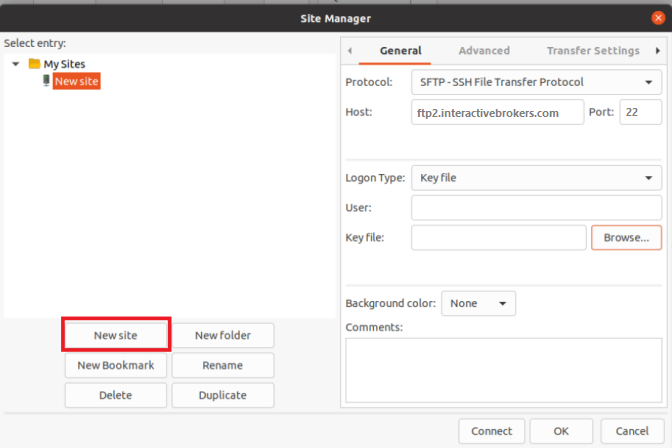
Task: Select the New site tree entry
Action: (x=77, y=81)
